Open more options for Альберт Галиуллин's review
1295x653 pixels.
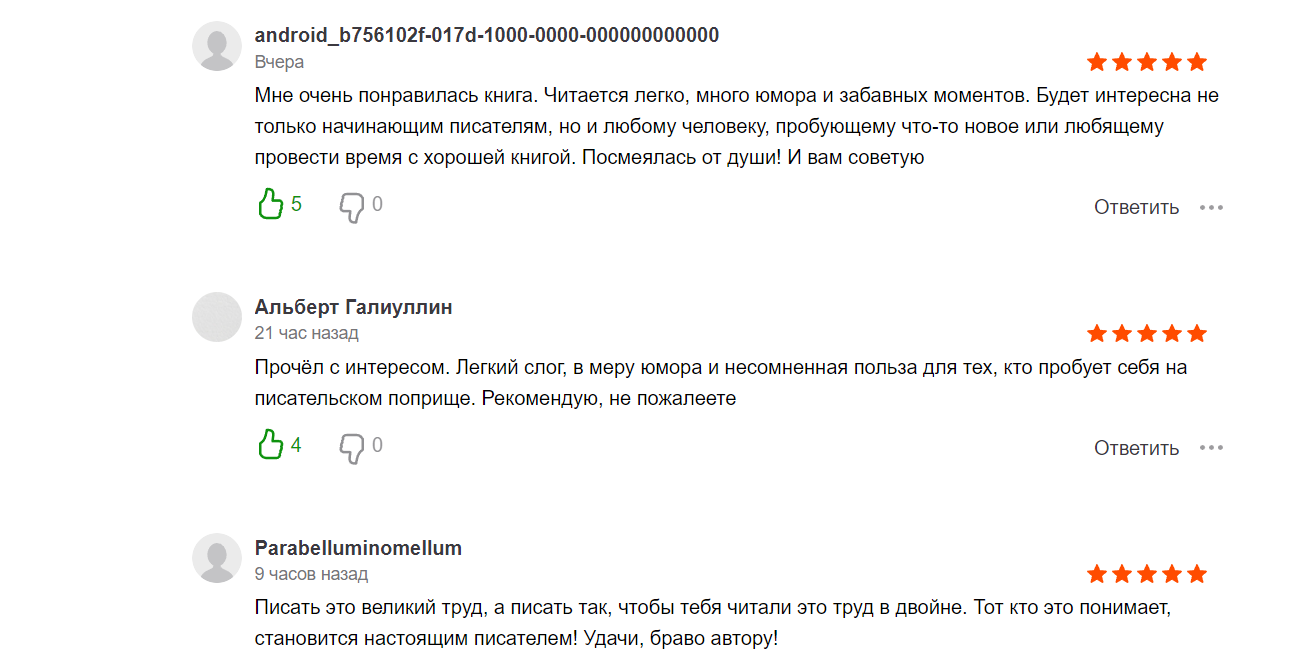[1211, 448]
